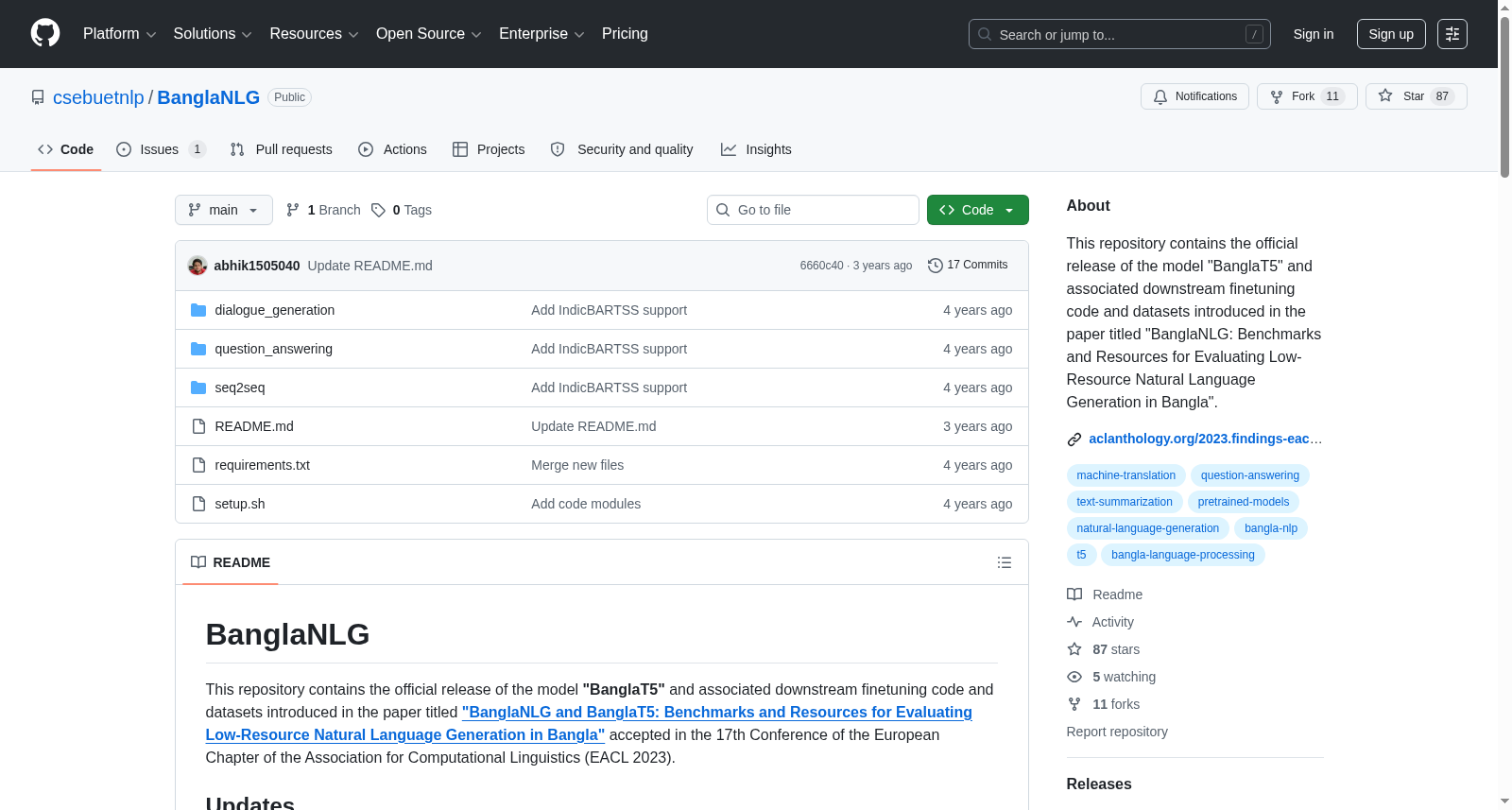Open the csebuetnlp owner link
This screenshot has width=1512, height=810.
point(98,97)
